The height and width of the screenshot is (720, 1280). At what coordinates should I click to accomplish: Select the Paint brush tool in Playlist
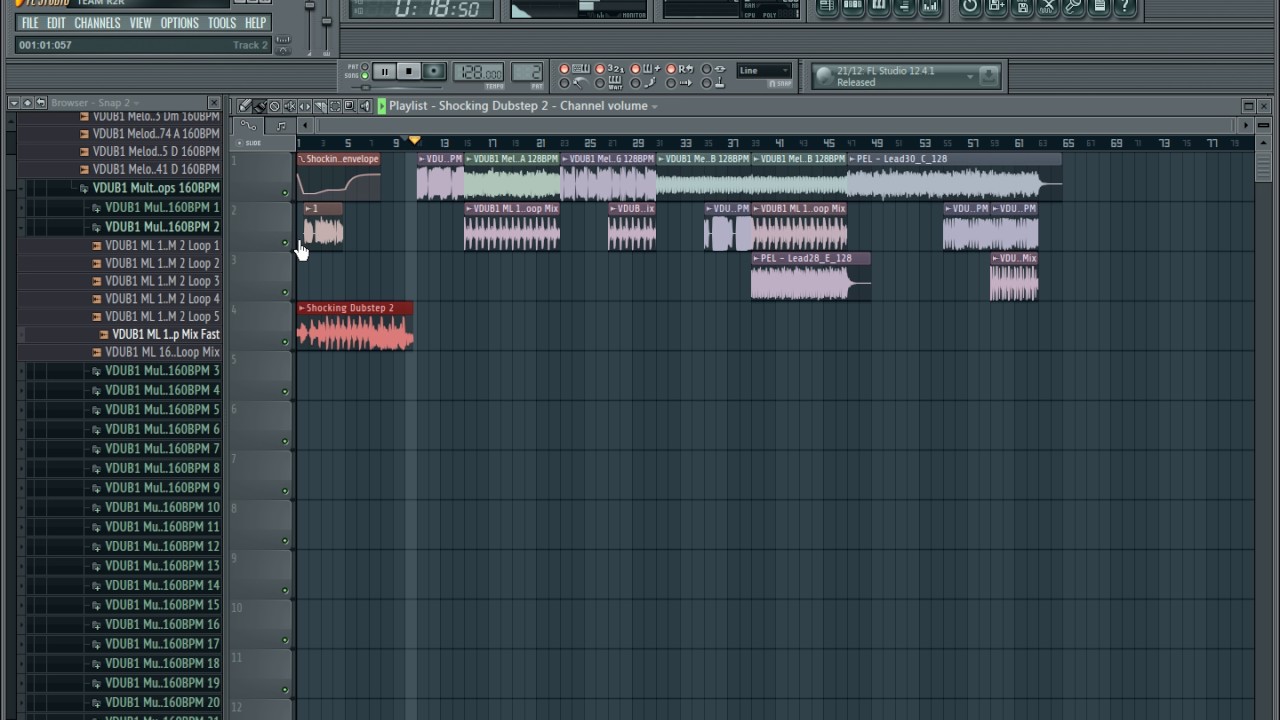point(260,106)
